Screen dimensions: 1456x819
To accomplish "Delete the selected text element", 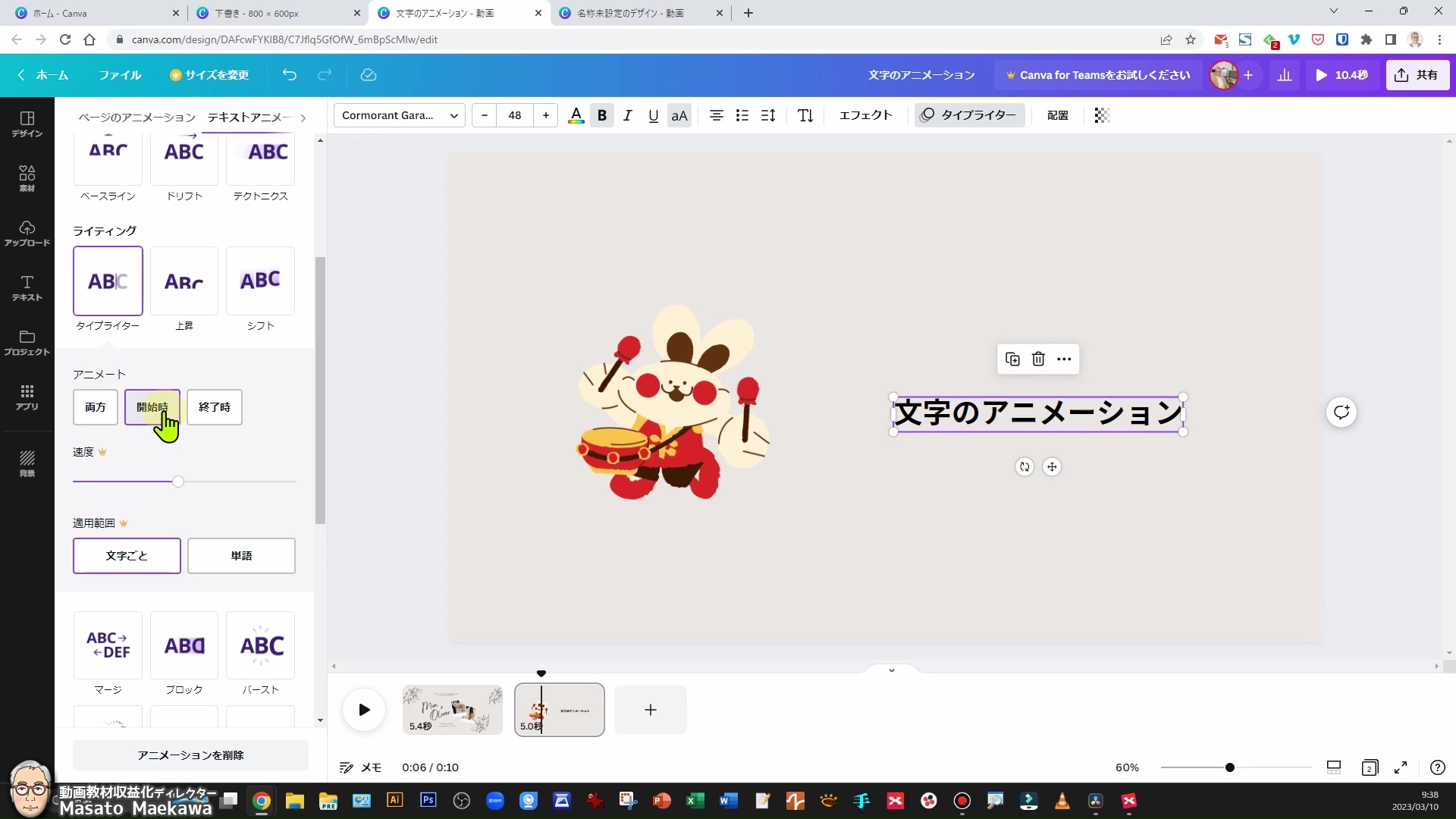I will click(x=1038, y=359).
